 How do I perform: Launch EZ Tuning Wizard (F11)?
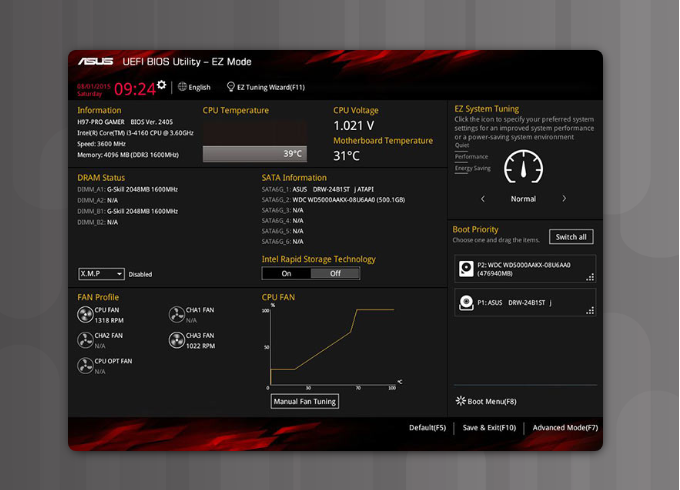pyautogui.click(x=266, y=87)
